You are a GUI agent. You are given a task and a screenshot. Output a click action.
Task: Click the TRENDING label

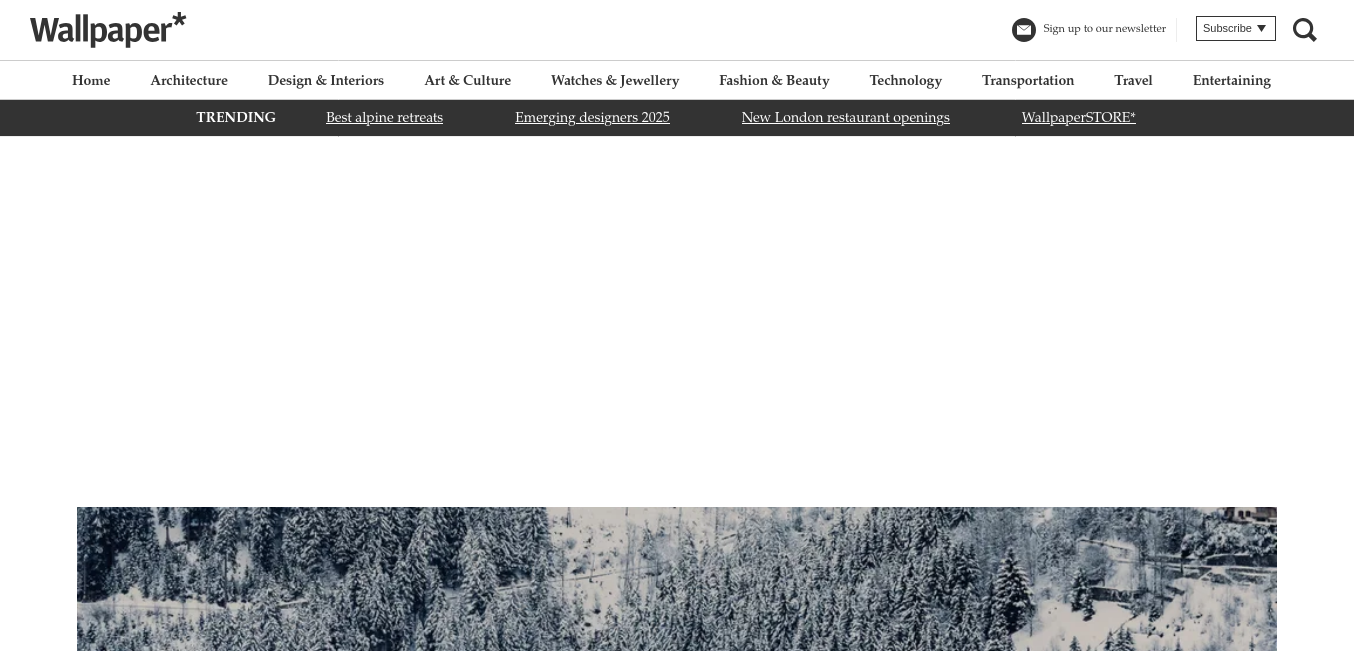[x=236, y=117]
